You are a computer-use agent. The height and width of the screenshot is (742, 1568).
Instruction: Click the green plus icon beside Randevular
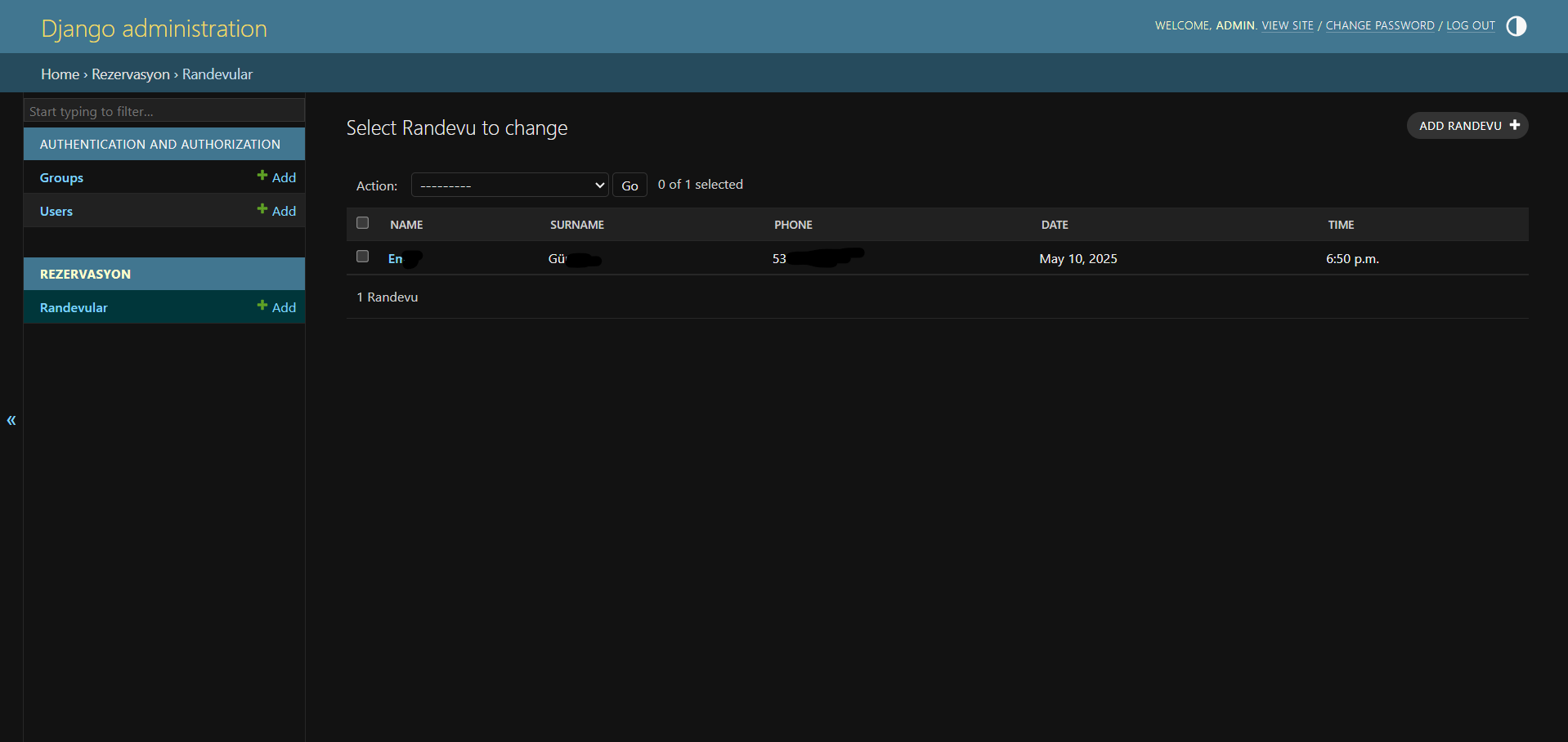[262, 305]
